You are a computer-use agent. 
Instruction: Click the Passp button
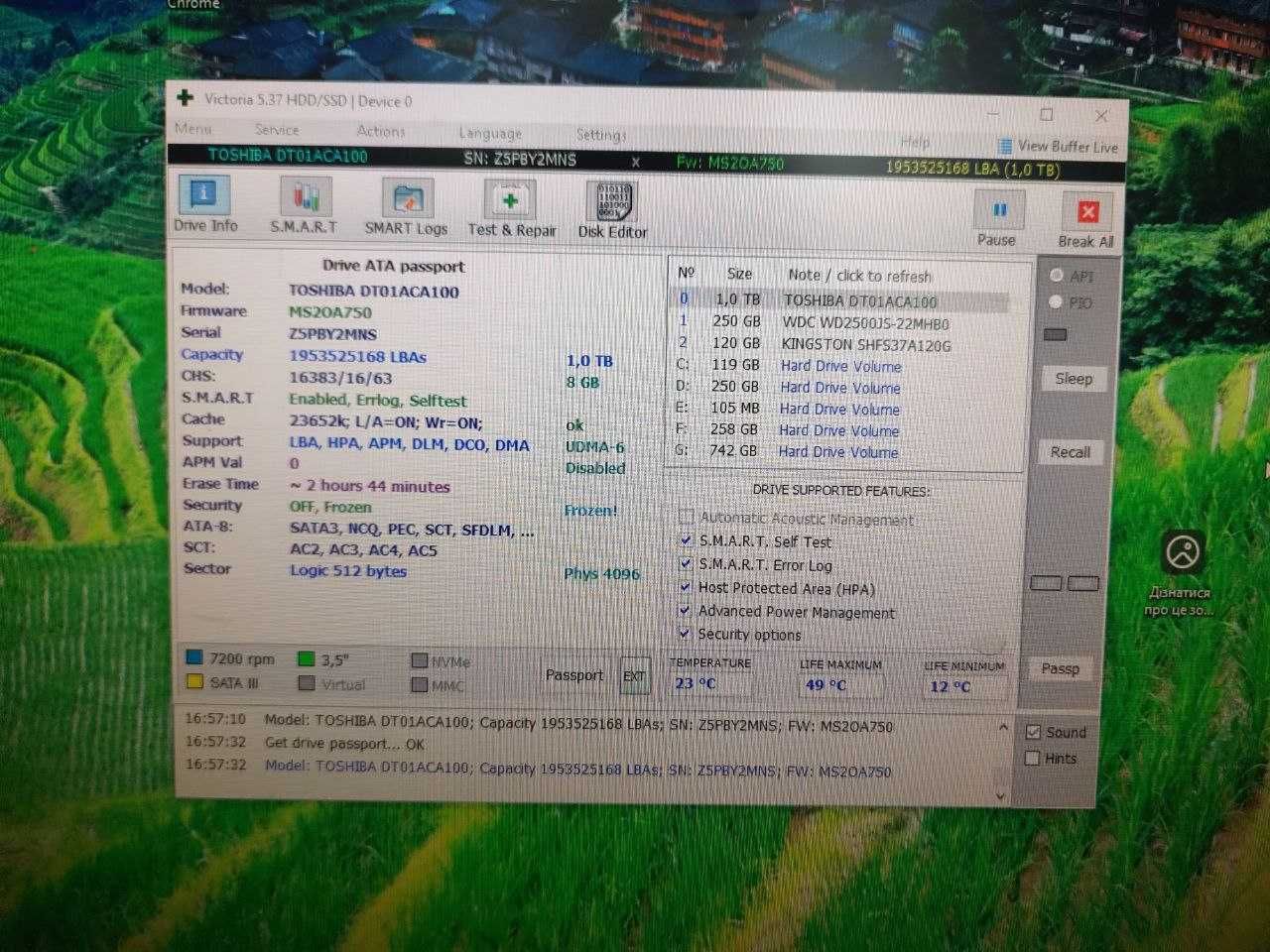(1060, 669)
